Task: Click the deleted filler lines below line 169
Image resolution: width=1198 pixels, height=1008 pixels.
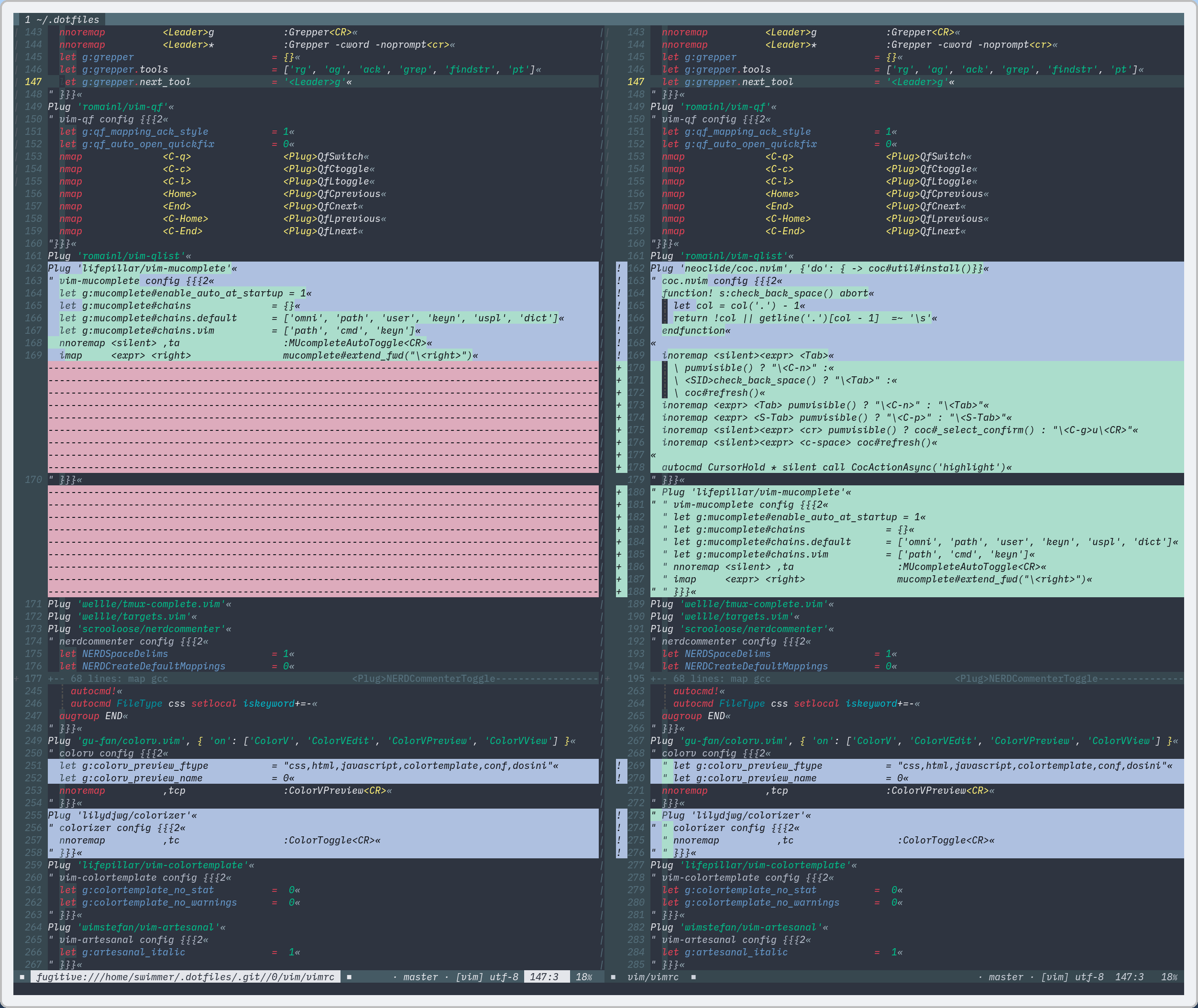Action: [x=323, y=417]
